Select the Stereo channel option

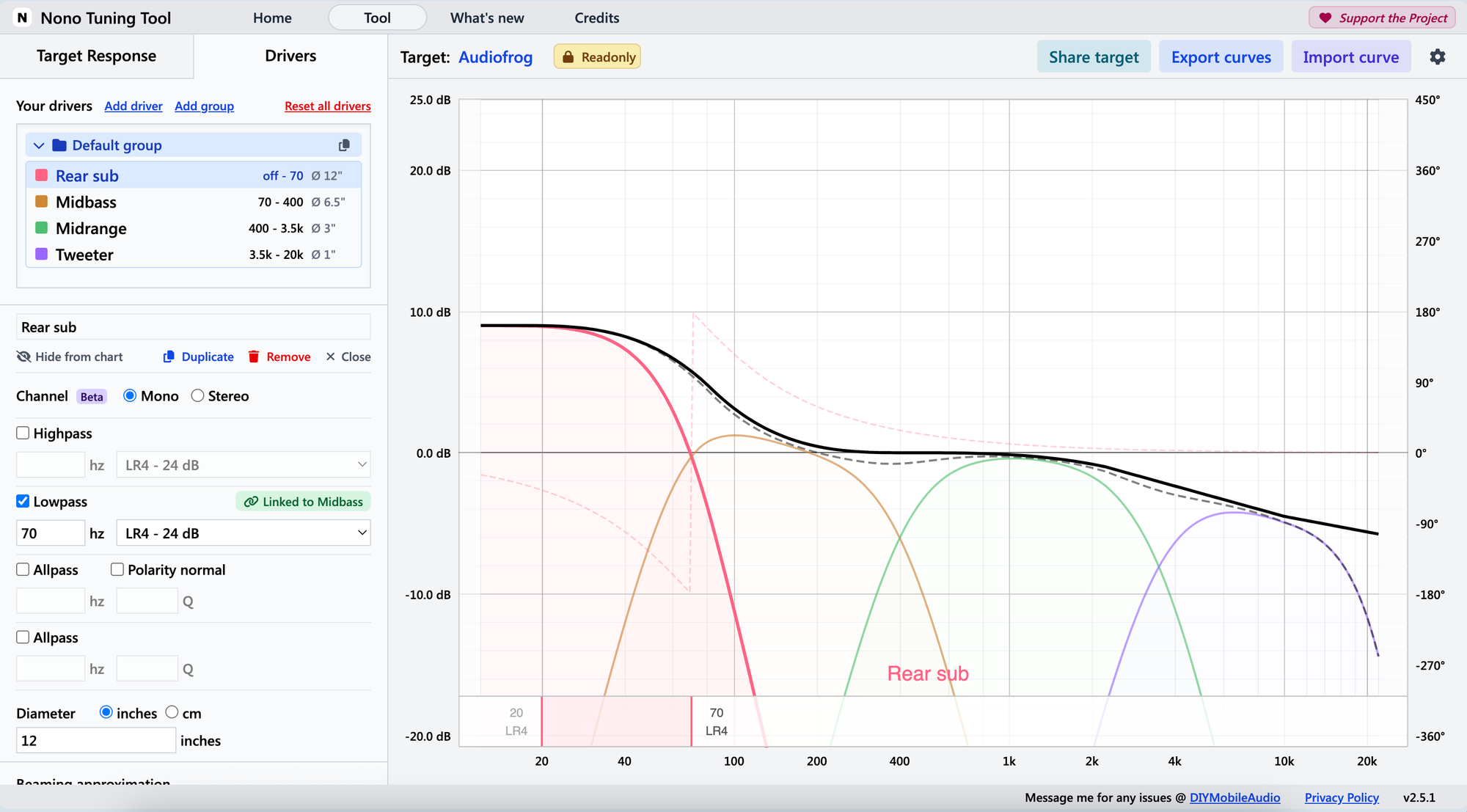(197, 396)
